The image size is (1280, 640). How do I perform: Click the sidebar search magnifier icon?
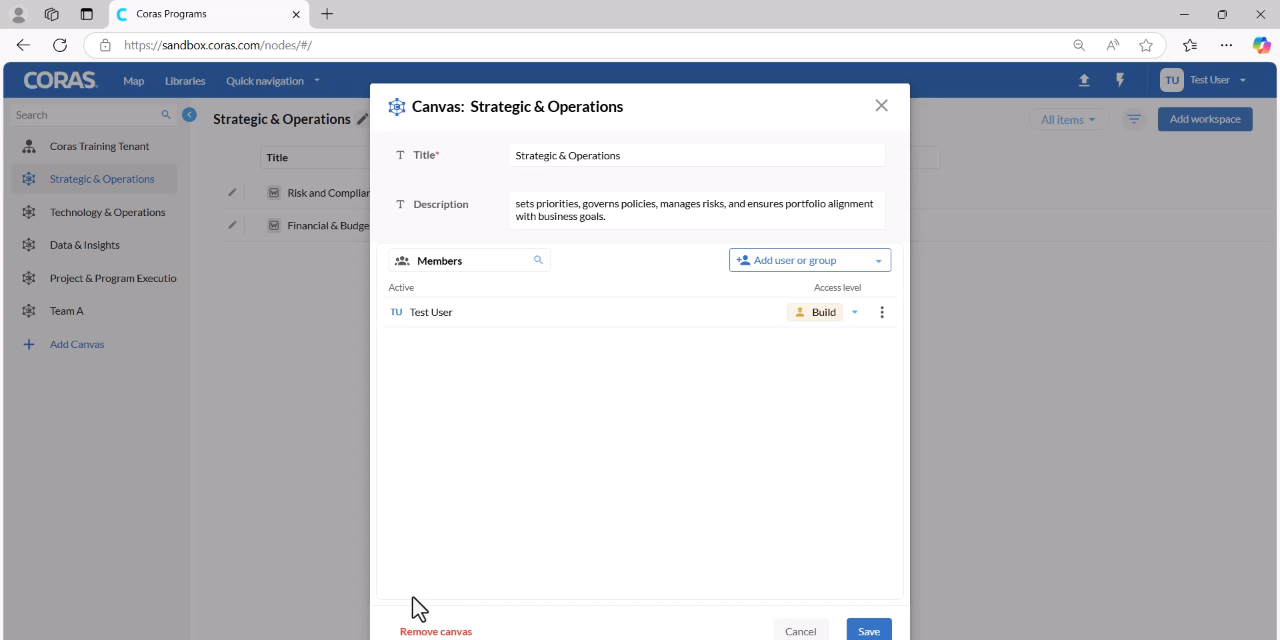pyautogui.click(x=166, y=115)
